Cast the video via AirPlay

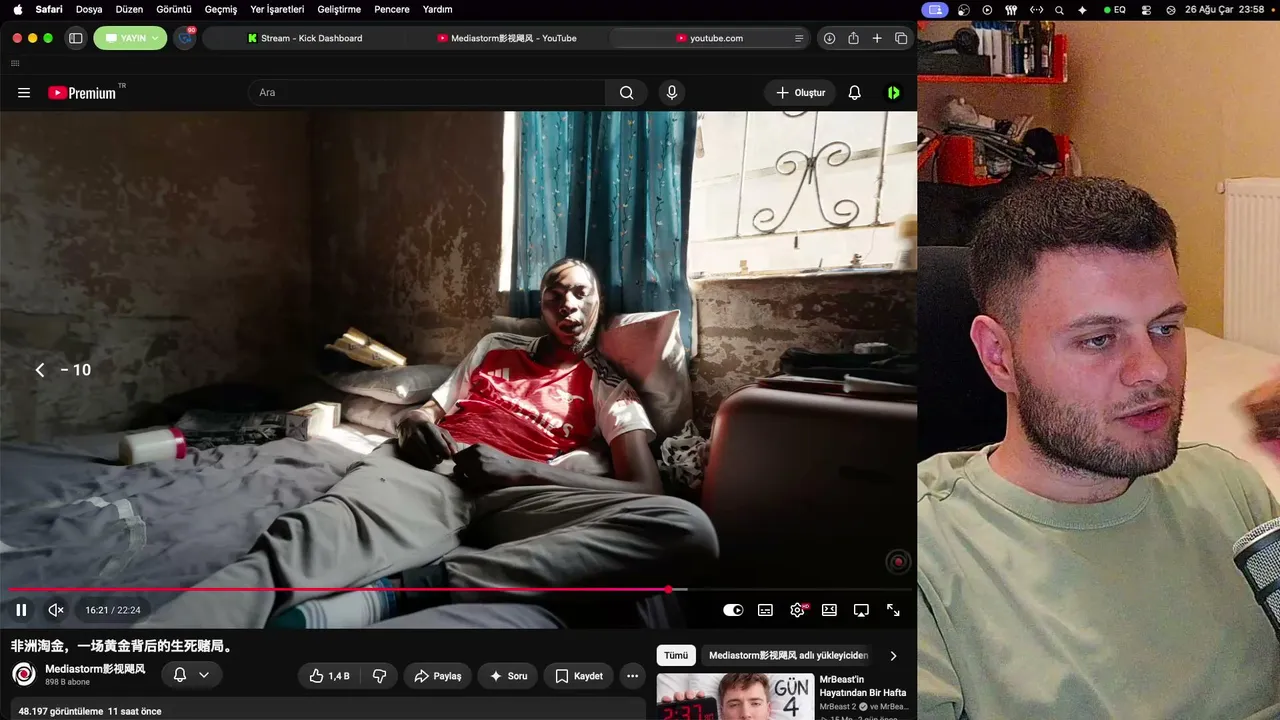point(861,610)
